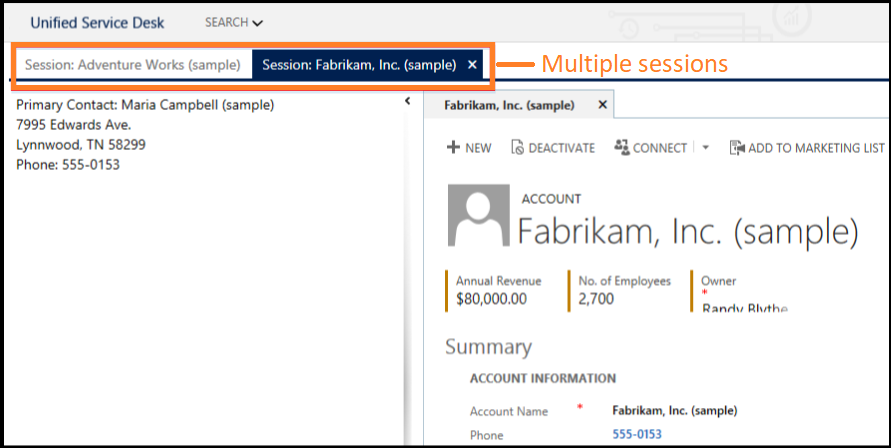Close the Fabrikam, Inc. (sample) account tab
Viewport: 891px width, 448px height.
[x=602, y=105]
